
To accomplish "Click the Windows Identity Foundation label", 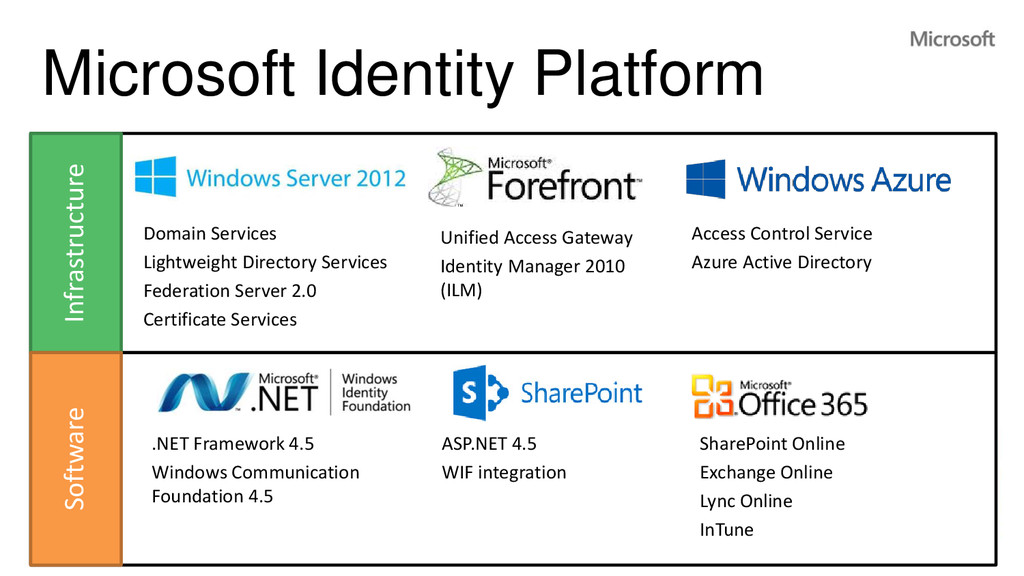I will pyautogui.click(x=376, y=392).
